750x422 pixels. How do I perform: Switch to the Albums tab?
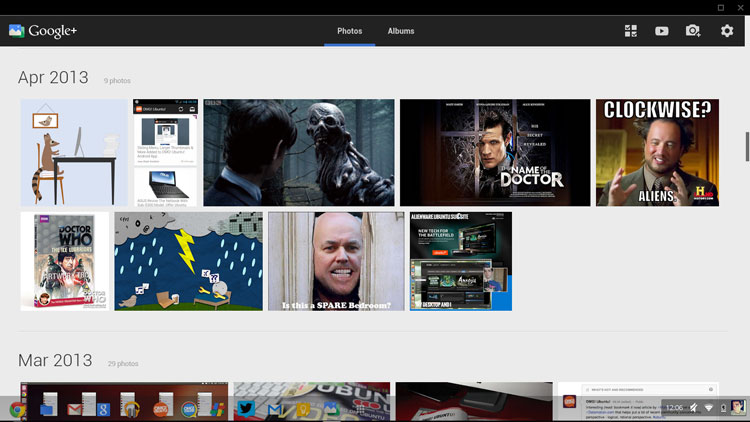[x=401, y=31]
